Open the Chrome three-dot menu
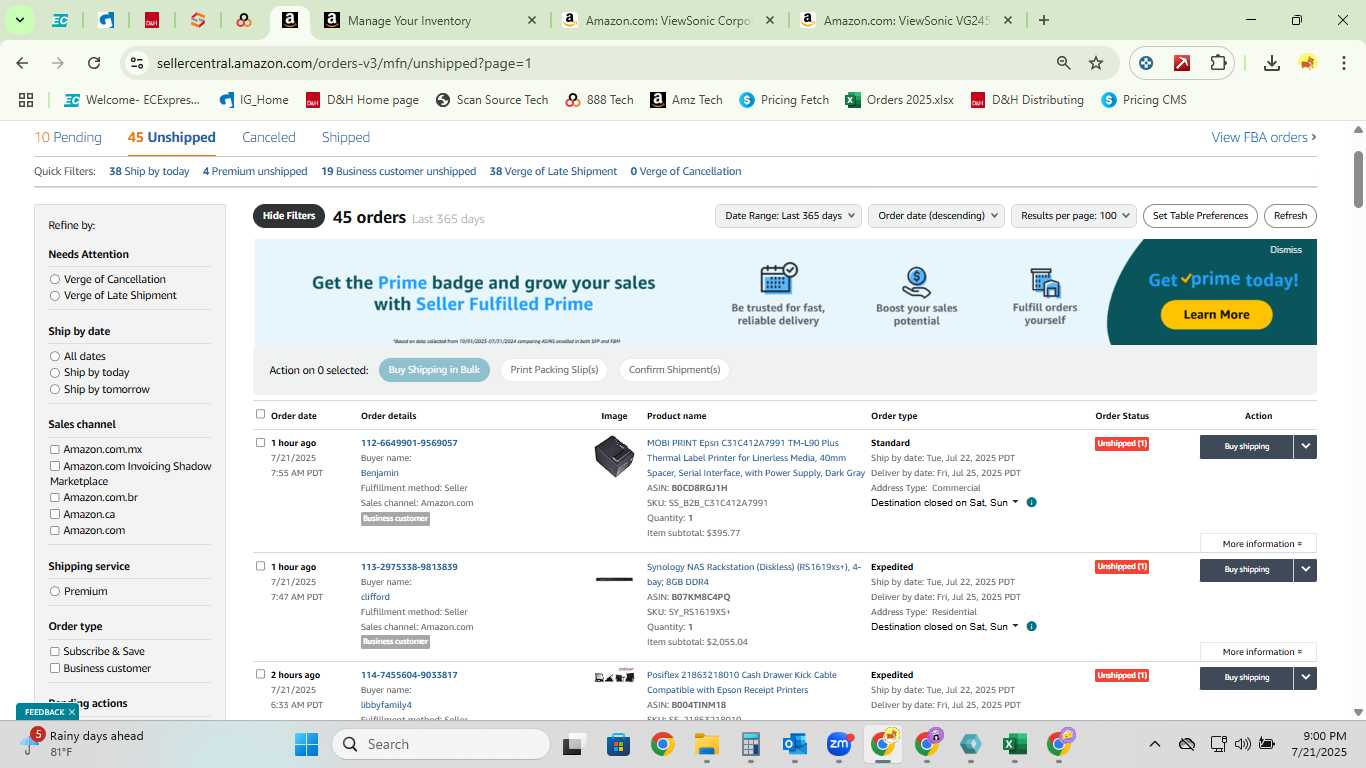 (x=1342, y=63)
